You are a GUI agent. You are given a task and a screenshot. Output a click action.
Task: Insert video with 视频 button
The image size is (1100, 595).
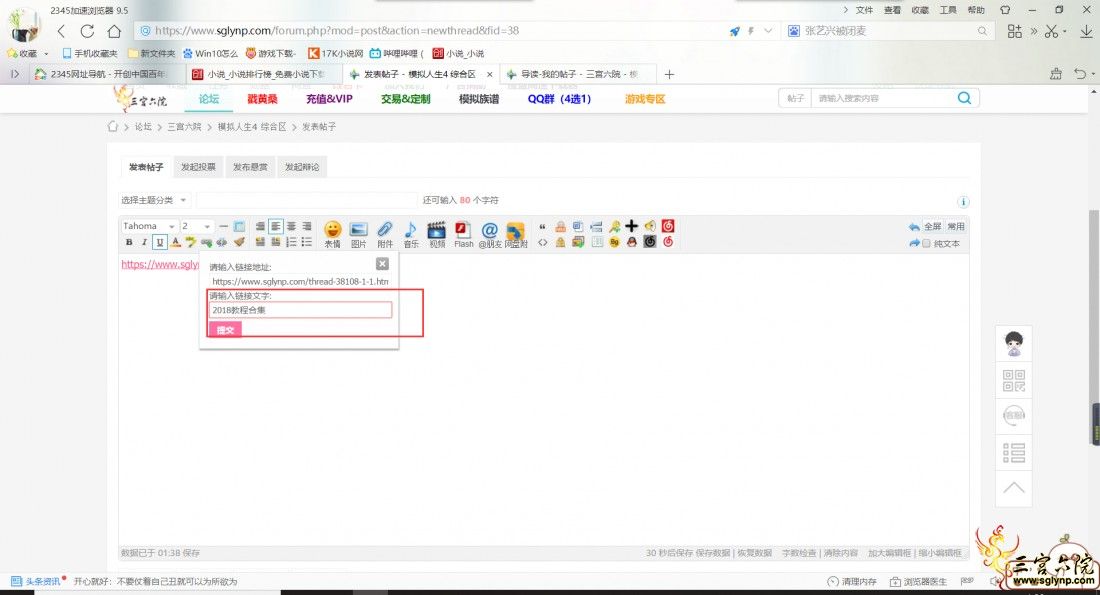pos(437,234)
